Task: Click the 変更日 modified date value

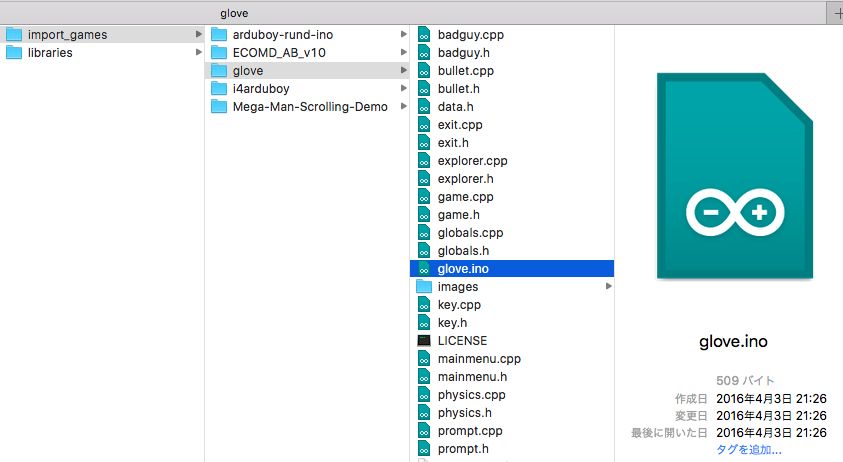Action: pos(771,416)
